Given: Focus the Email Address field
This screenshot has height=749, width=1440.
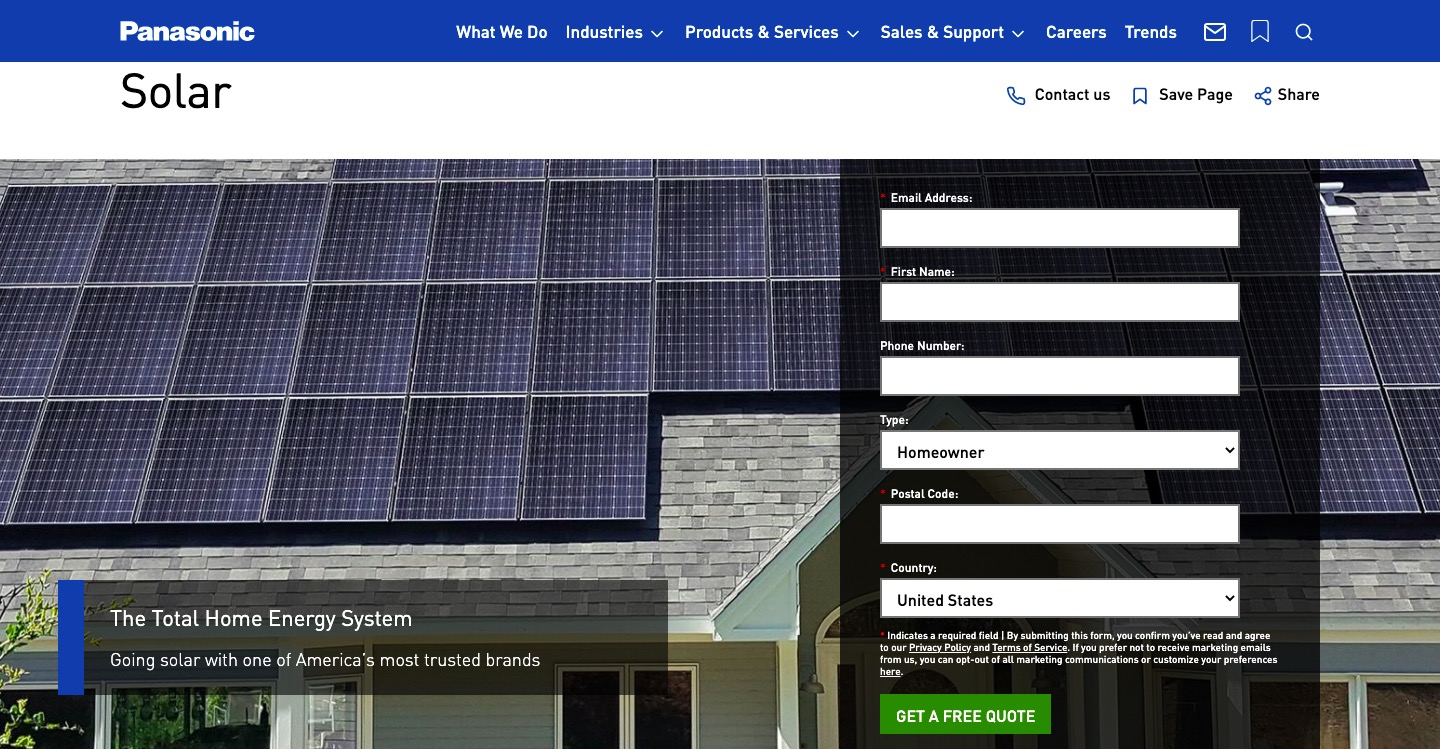Looking at the screenshot, I should click(x=1060, y=228).
